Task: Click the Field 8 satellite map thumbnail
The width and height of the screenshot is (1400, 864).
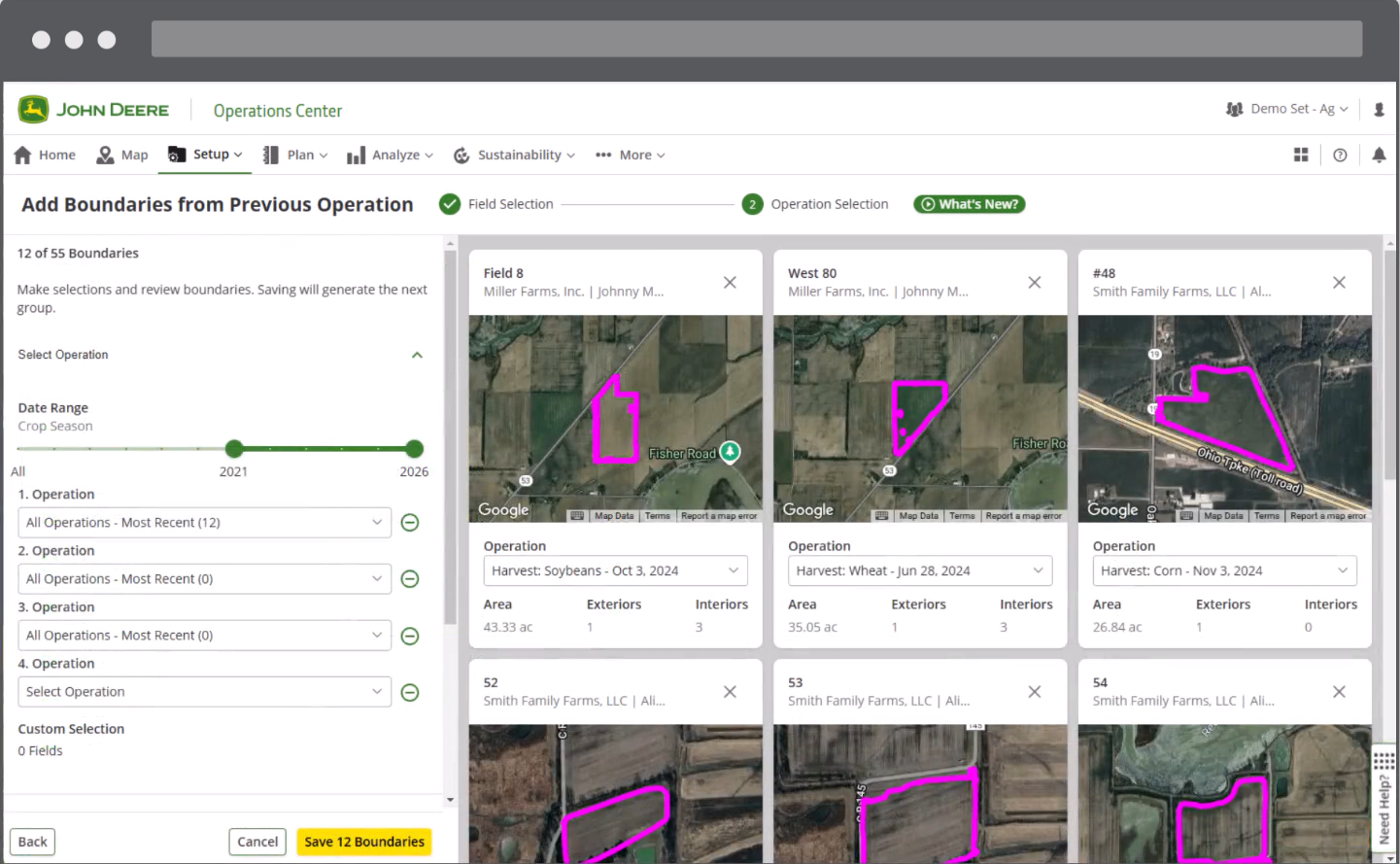Action: pyautogui.click(x=616, y=419)
